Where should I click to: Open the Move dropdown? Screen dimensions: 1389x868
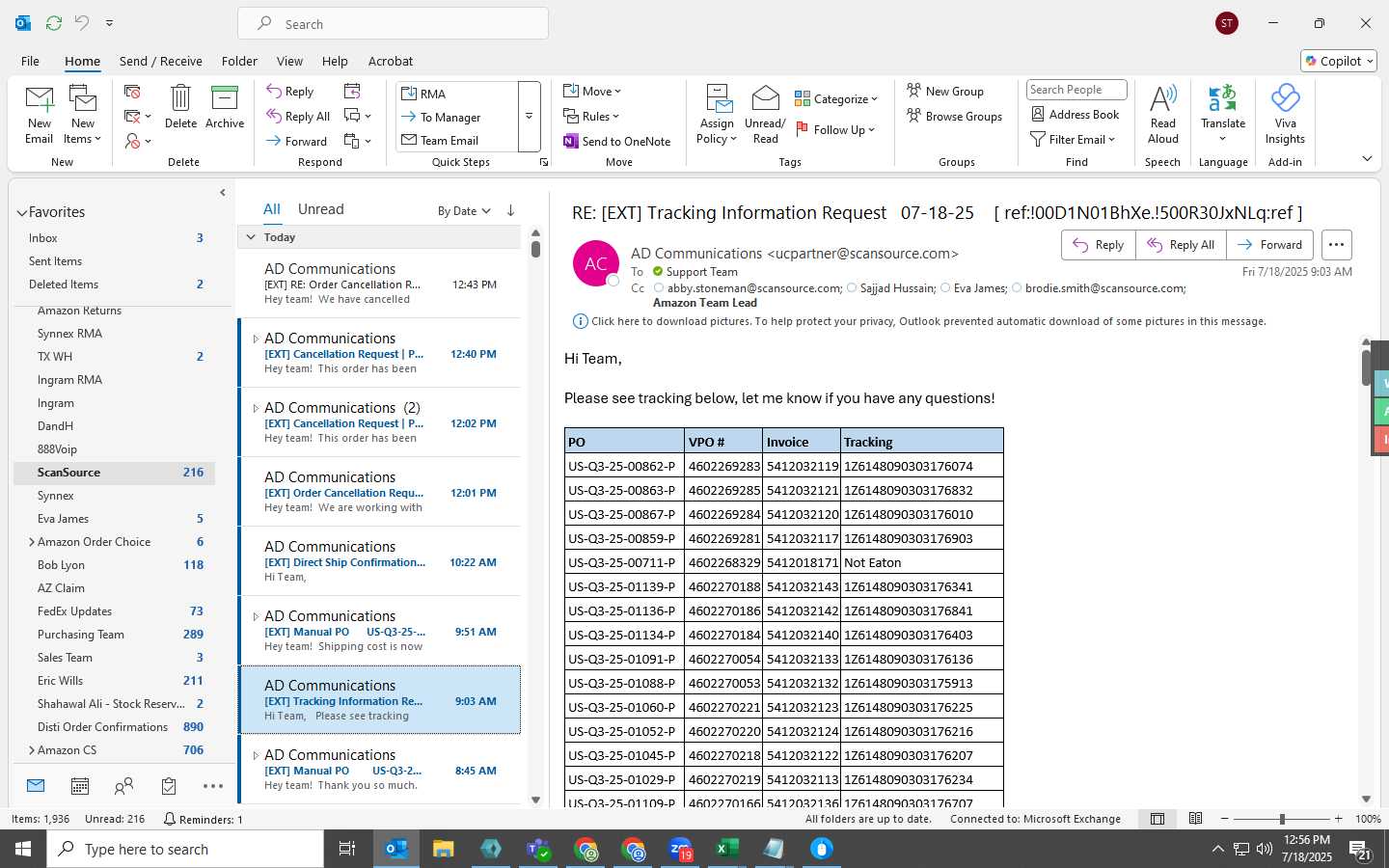593,91
